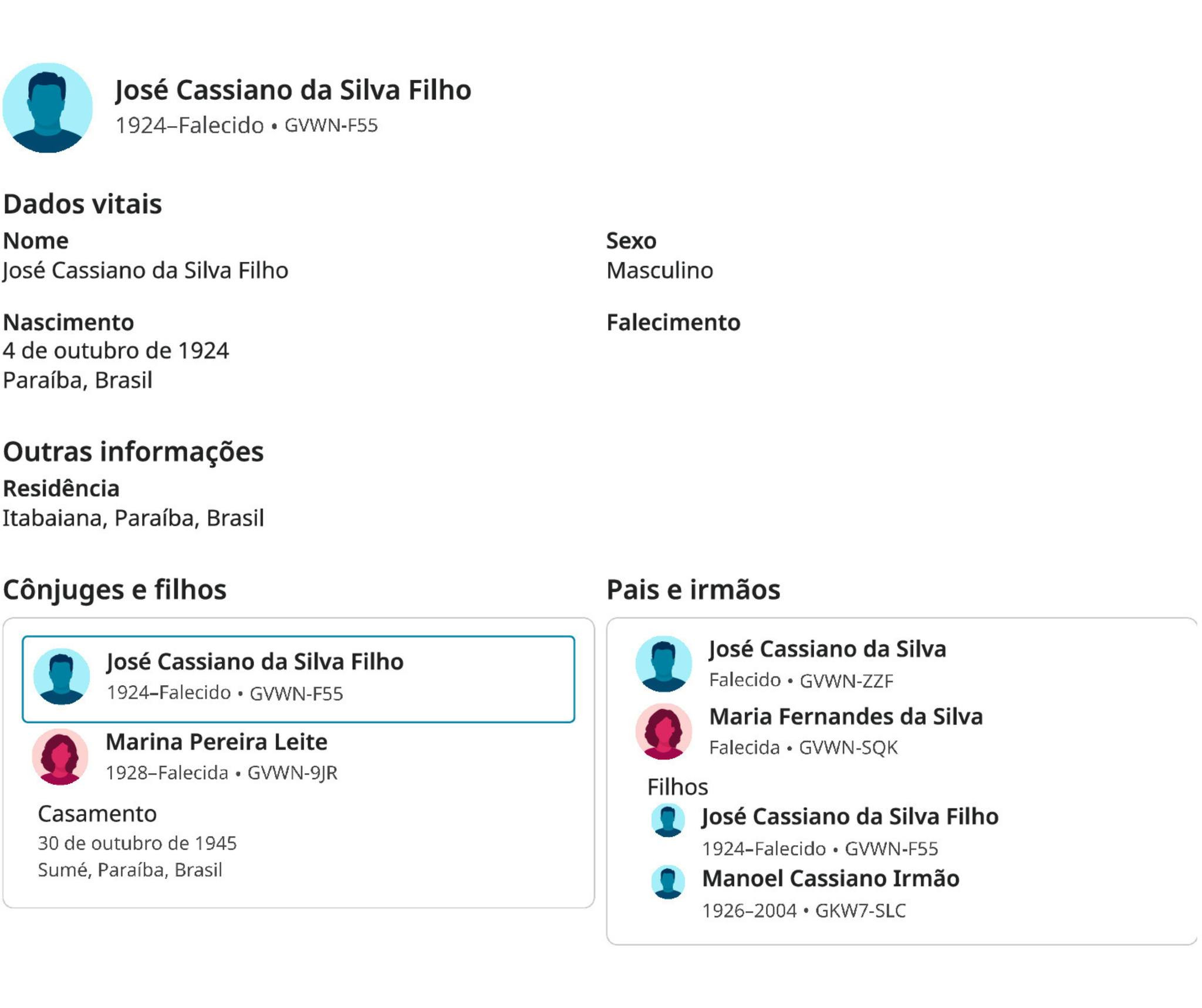This screenshot has height=1008, width=1202.
Task: Open Manoel Cassiano Irmão sibling link
Action: click(830, 878)
